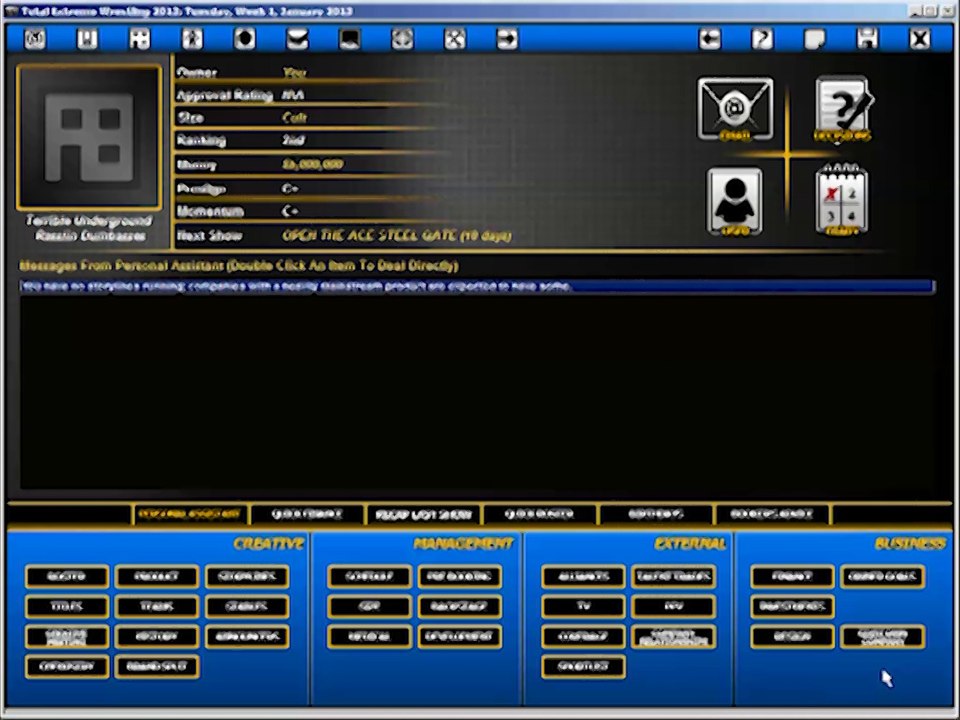The width and height of the screenshot is (960, 720).
Task: Open the TV button in External
Action: tap(583, 606)
